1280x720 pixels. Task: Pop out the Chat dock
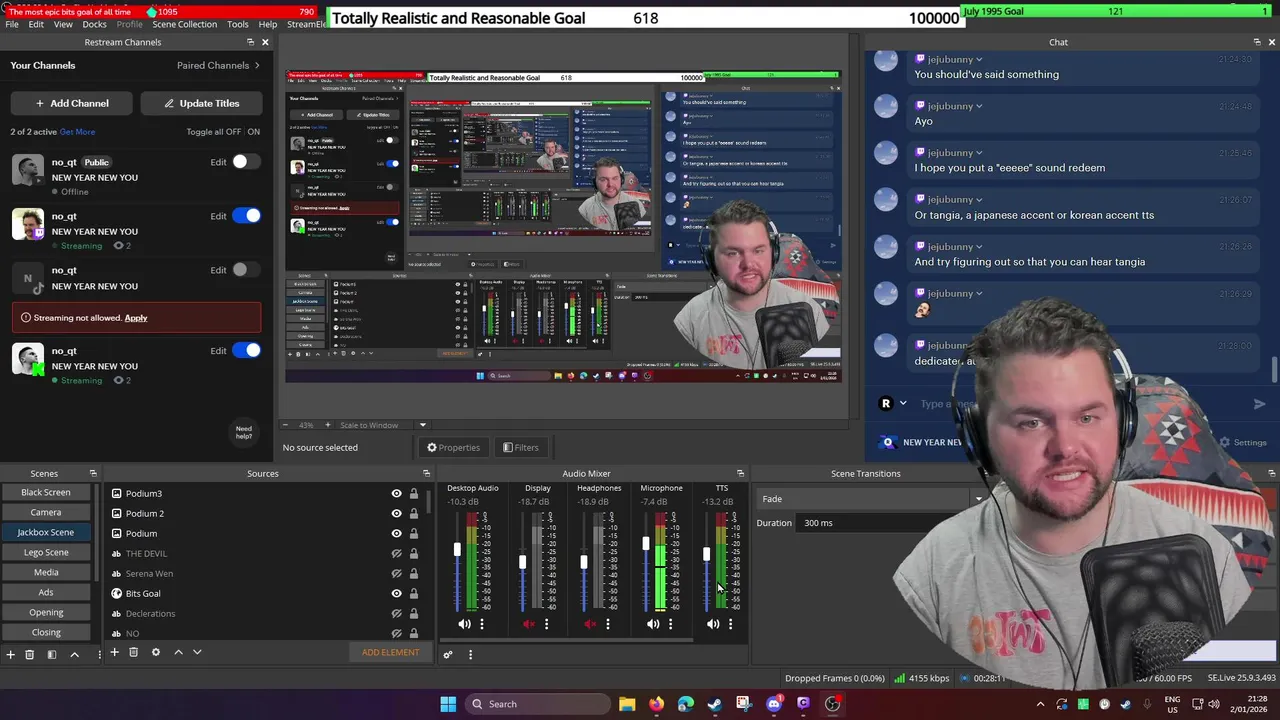[1257, 42]
